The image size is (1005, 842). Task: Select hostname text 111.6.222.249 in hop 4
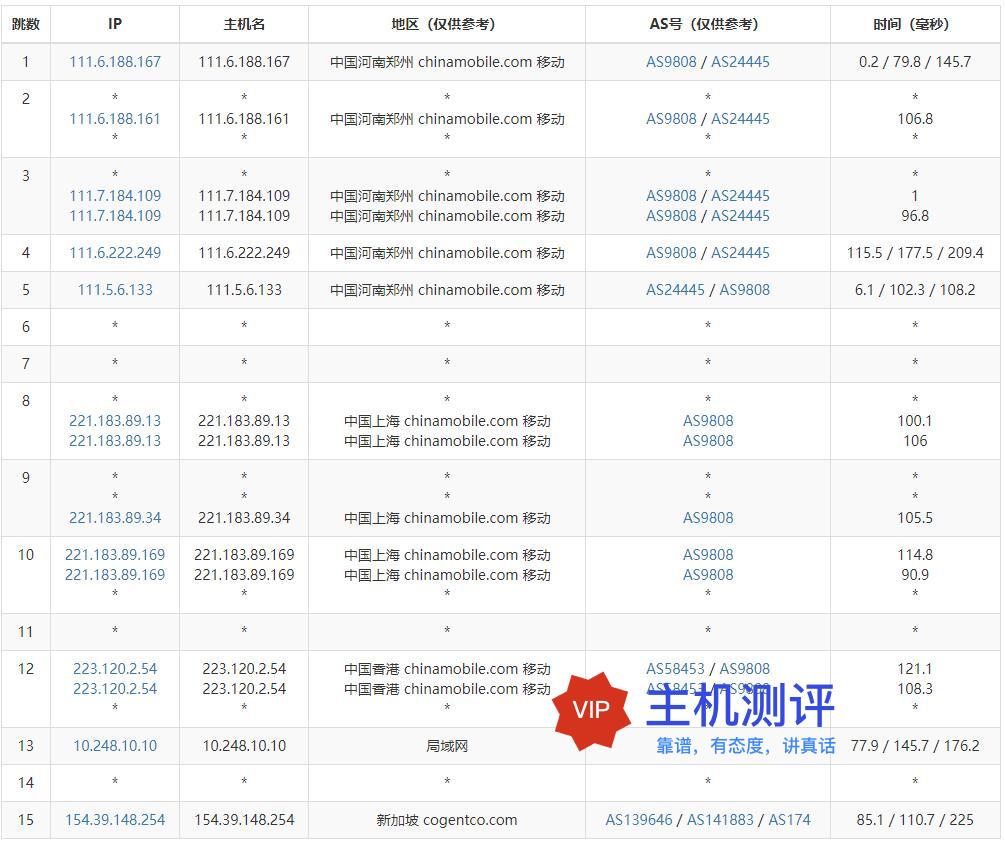click(x=244, y=252)
